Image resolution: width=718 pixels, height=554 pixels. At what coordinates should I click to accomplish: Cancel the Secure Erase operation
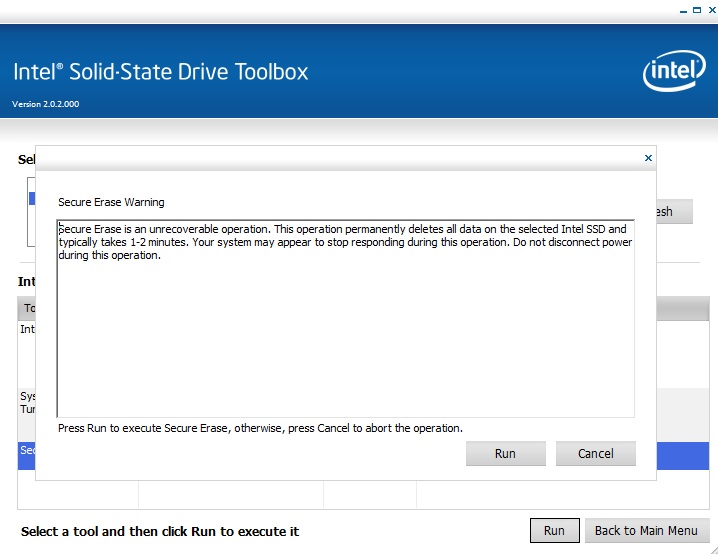click(x=595, y=453)
